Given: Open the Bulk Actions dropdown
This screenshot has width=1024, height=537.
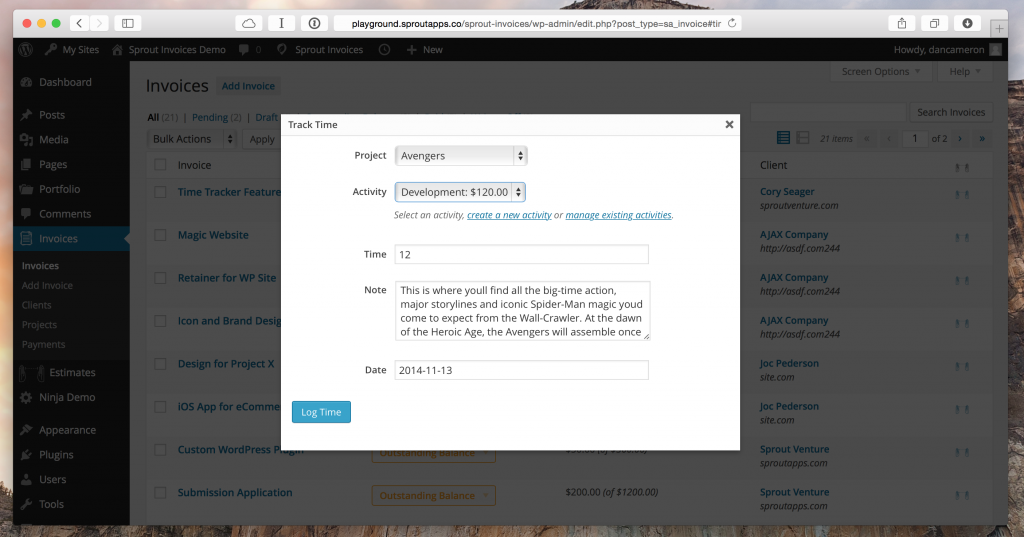Looking at the screenshot, I should [192, 139].
